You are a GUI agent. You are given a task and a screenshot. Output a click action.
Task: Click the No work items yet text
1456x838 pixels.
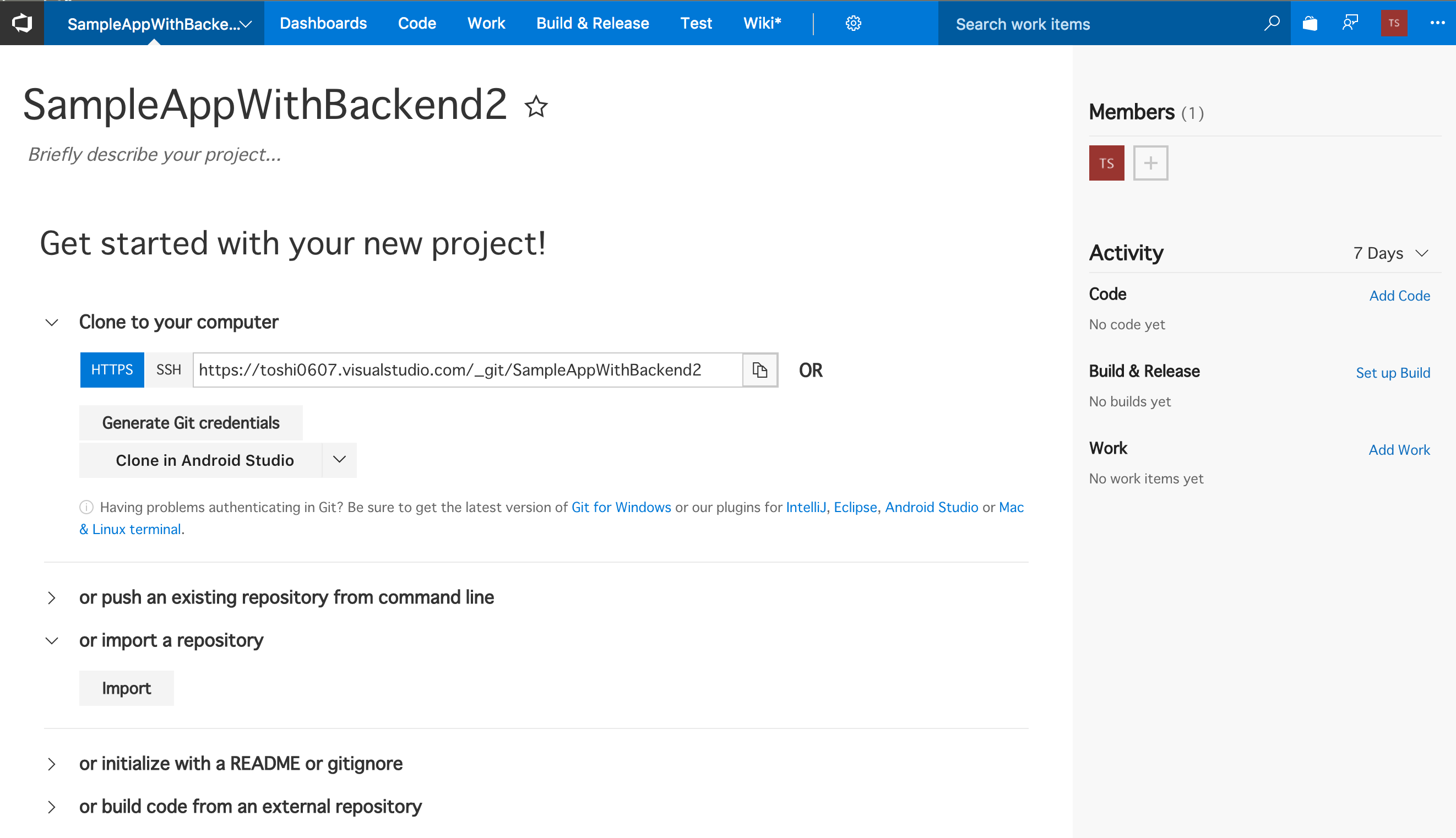(x=1146, y=479)
